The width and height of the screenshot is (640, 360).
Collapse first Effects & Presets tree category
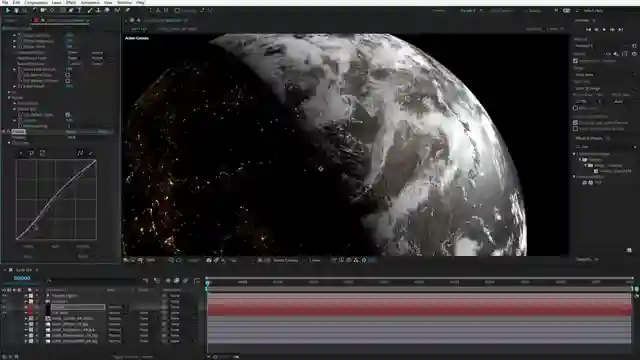point(574,154)
